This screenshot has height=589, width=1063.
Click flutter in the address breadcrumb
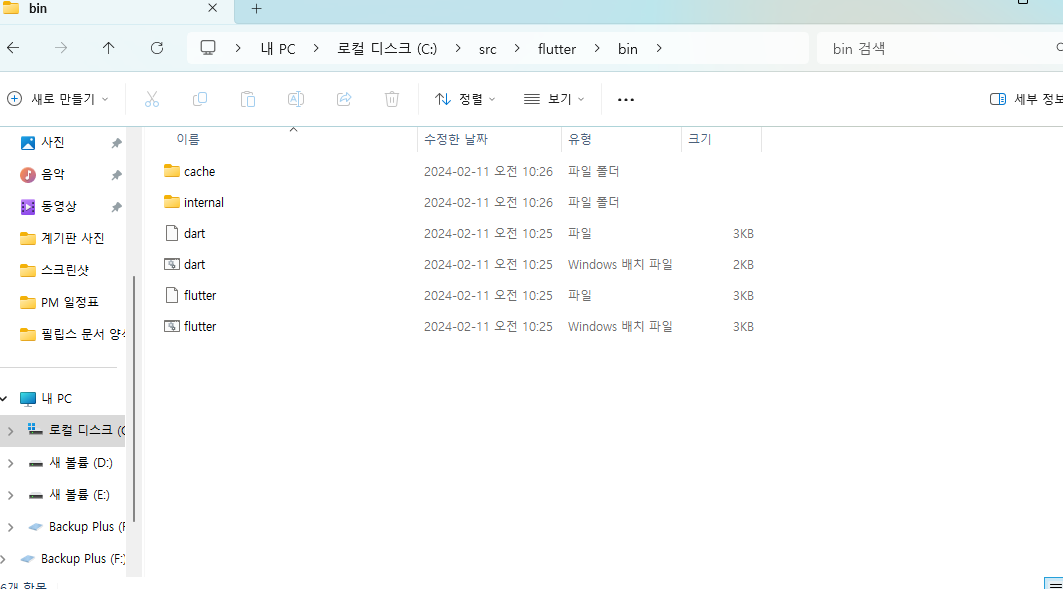557,49
